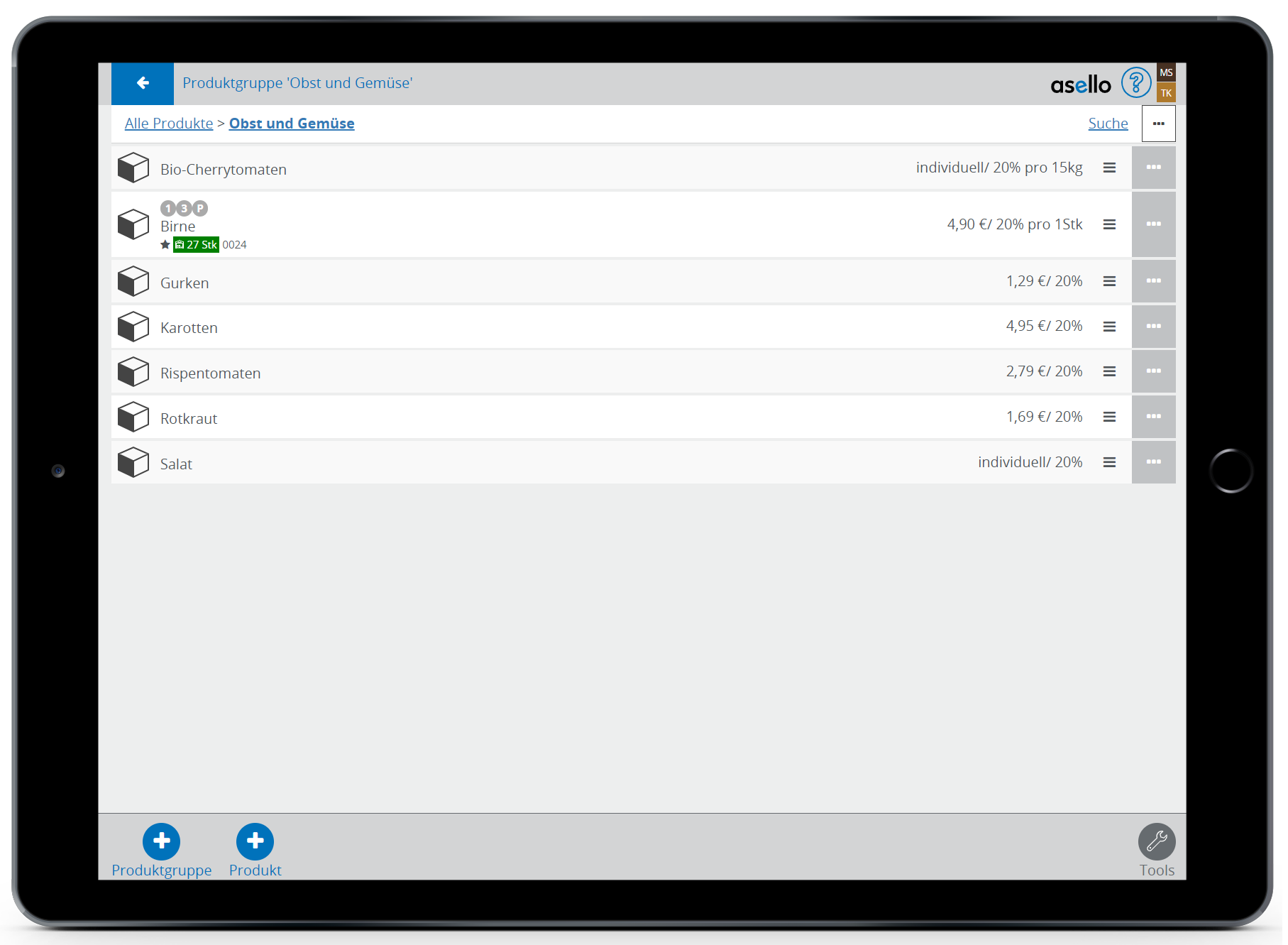This screenshot has width=1288, height=945.
Task: Open more options menu for Rotkraut
Action: pyautogui.click(x=1153, y=417)
